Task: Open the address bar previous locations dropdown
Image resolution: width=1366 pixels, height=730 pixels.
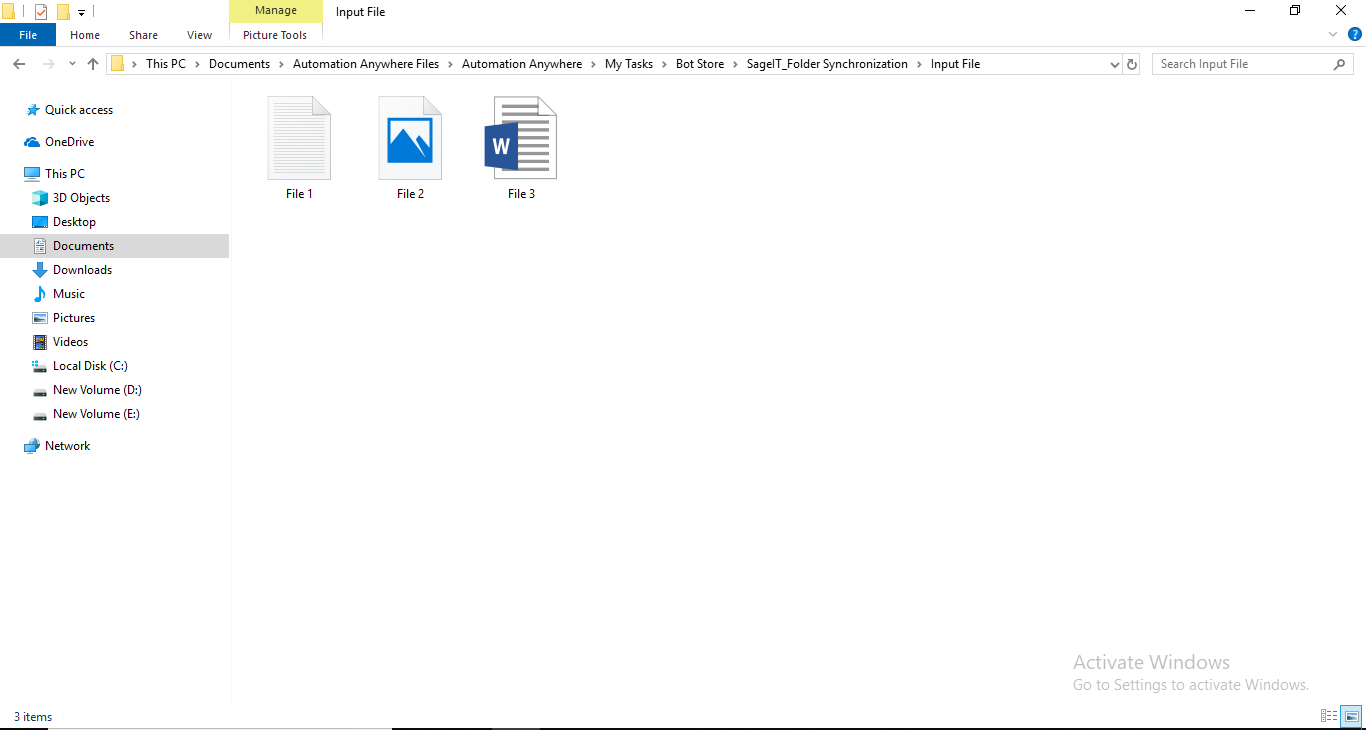Action: 1115,64
